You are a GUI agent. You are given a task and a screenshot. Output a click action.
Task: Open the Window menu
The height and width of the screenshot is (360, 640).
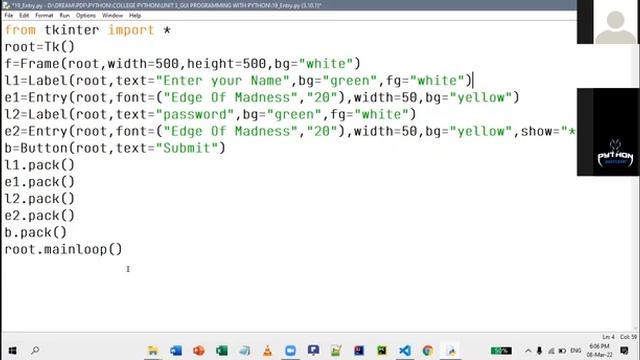coord(112,16)
